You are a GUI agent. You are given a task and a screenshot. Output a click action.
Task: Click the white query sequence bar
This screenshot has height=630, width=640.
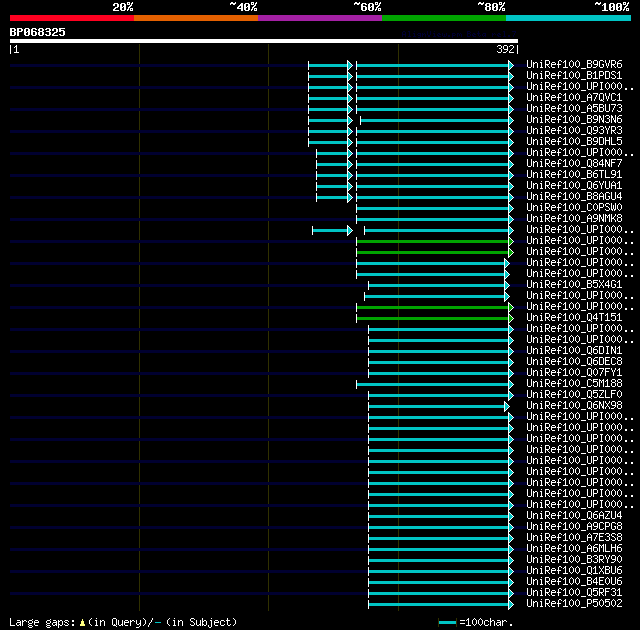pyautogui.click(x=264, y=41)
